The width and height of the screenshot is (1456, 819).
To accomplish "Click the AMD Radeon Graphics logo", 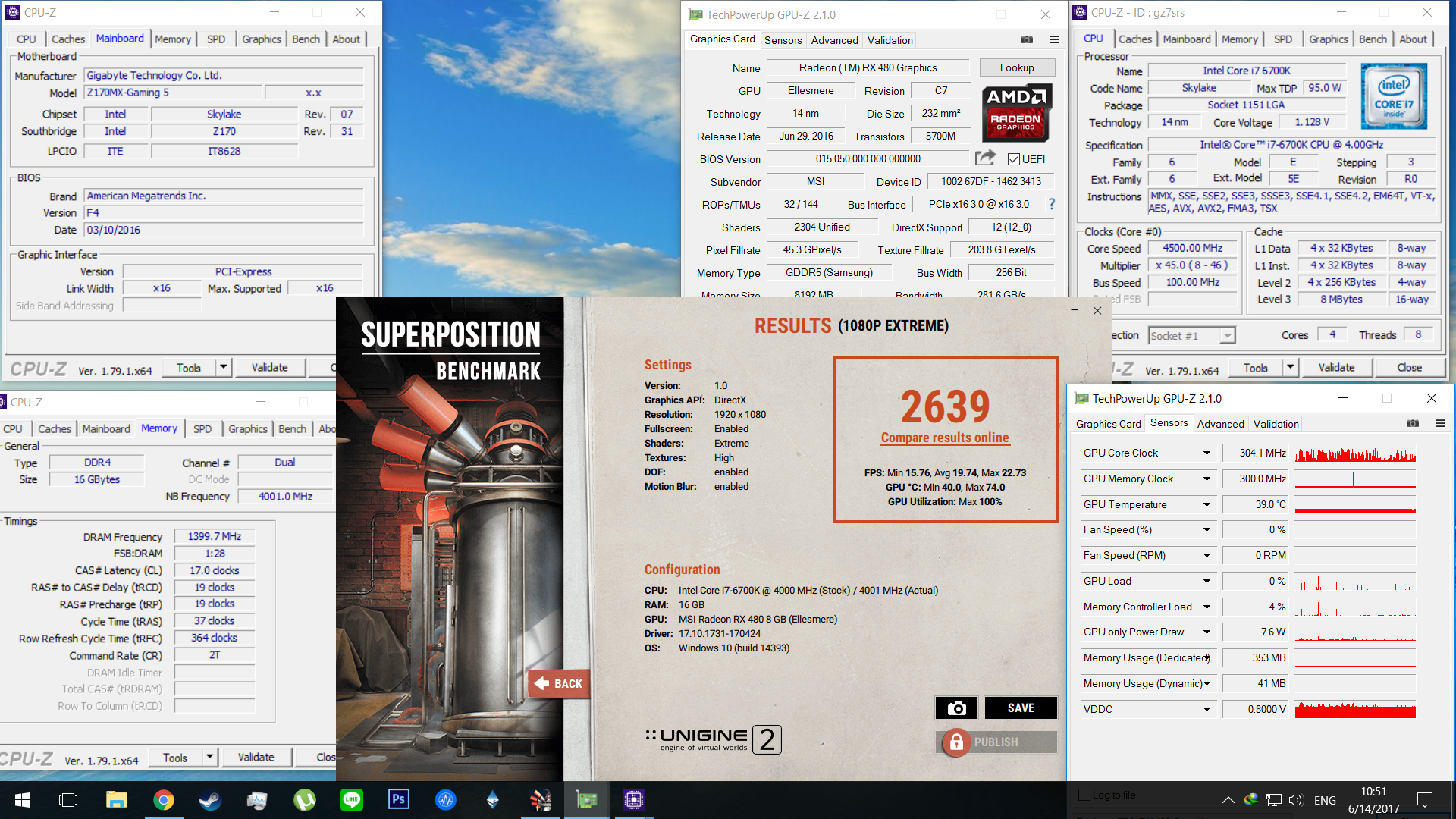I will pyautogui.click(x=1015, y=114).
